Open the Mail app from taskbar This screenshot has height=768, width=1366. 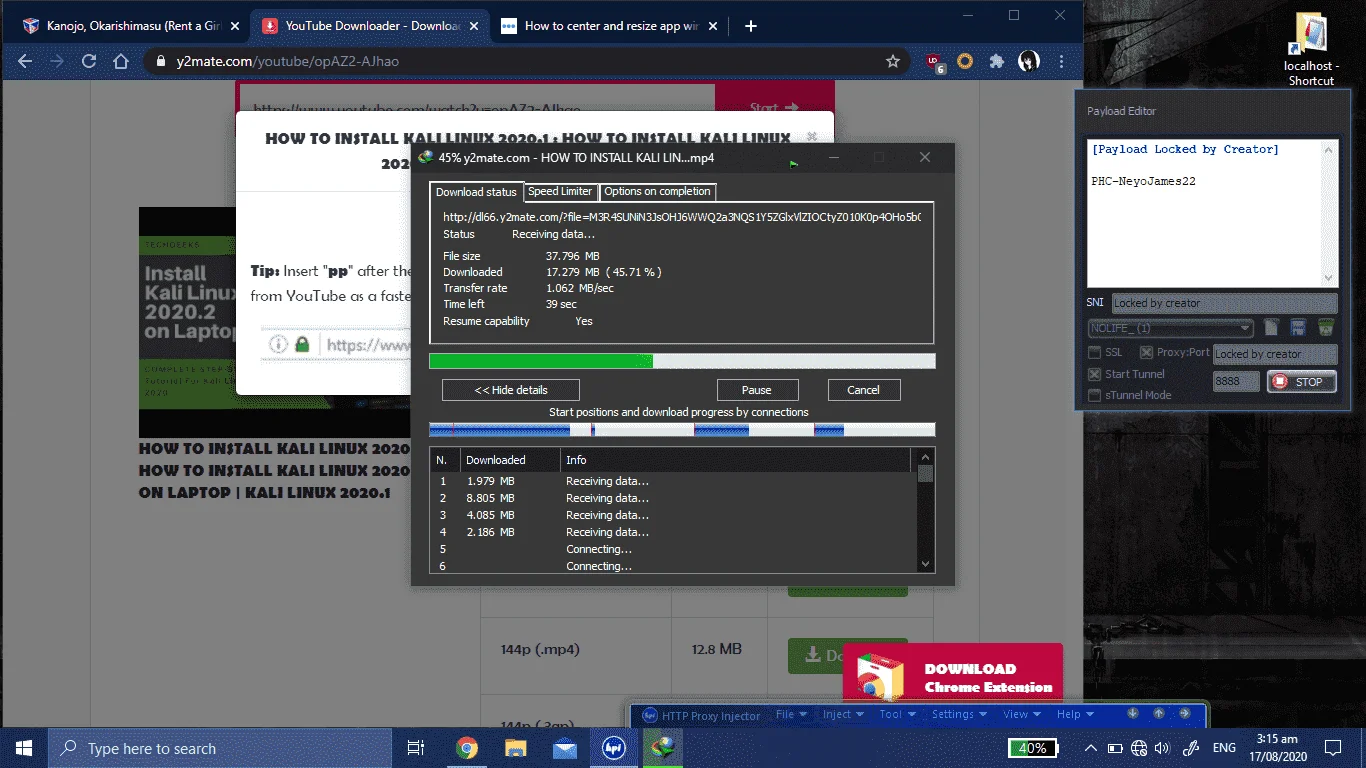pos(565,747)
